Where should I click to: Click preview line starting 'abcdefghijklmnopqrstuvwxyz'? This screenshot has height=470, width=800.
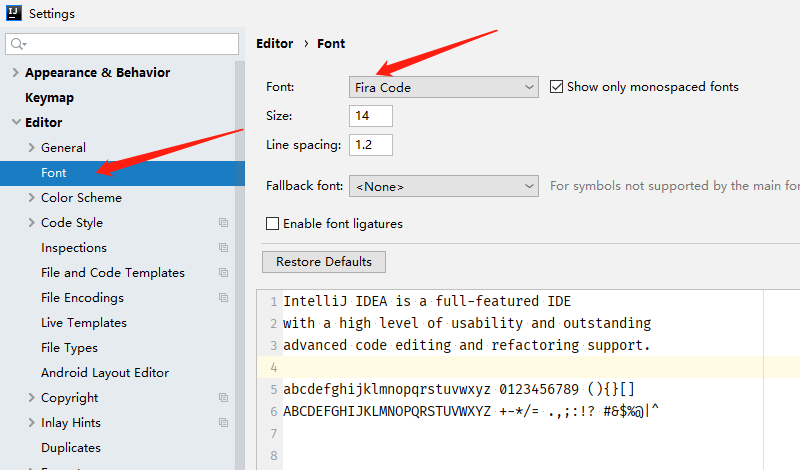pos(459,389)
